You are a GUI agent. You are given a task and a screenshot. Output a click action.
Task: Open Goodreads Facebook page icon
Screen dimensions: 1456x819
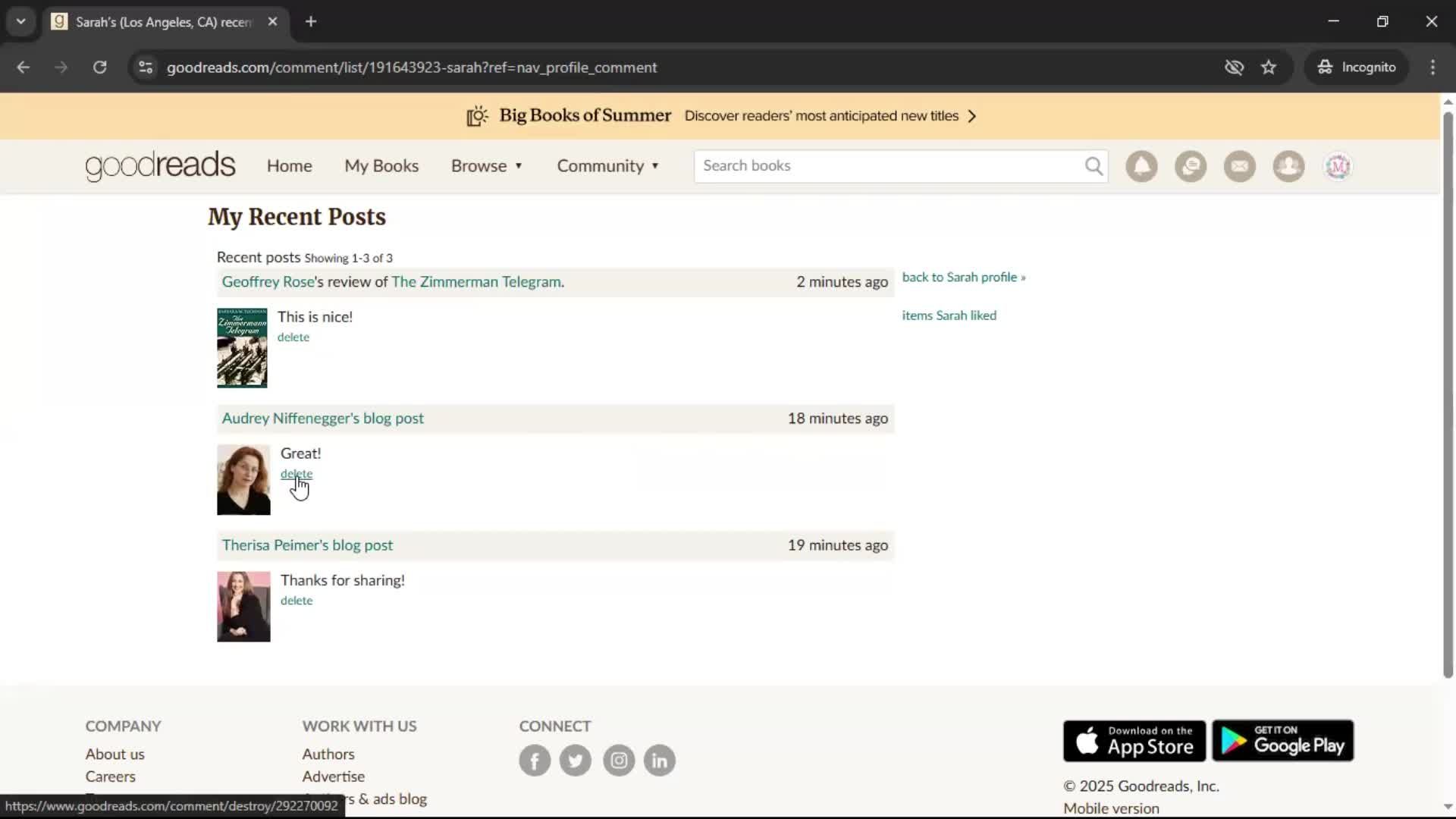click(535, 761)
